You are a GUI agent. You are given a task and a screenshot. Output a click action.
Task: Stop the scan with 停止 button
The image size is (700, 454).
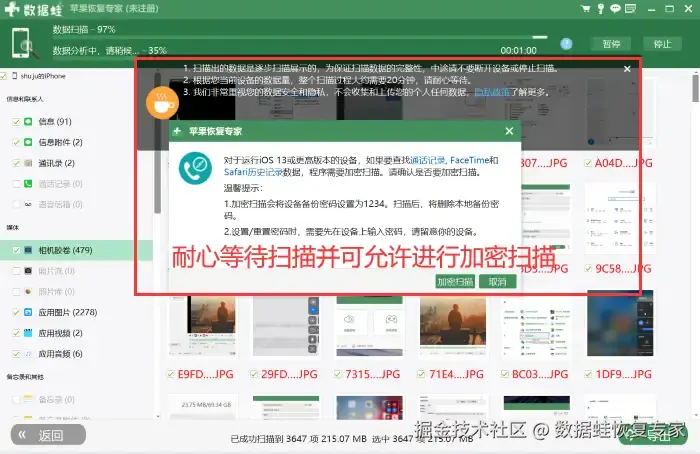662,44
